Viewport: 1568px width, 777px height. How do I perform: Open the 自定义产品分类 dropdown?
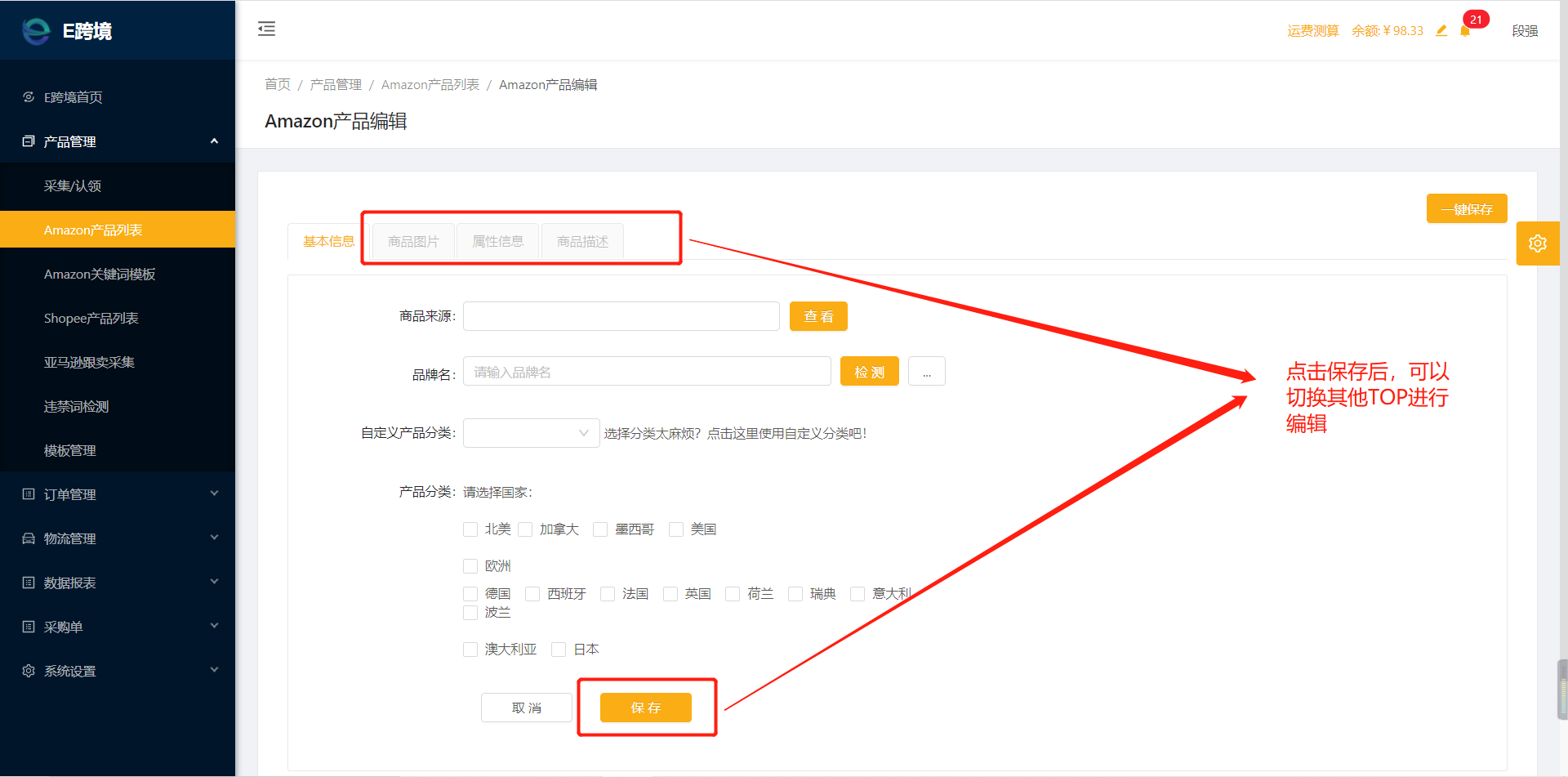point(532,433)
